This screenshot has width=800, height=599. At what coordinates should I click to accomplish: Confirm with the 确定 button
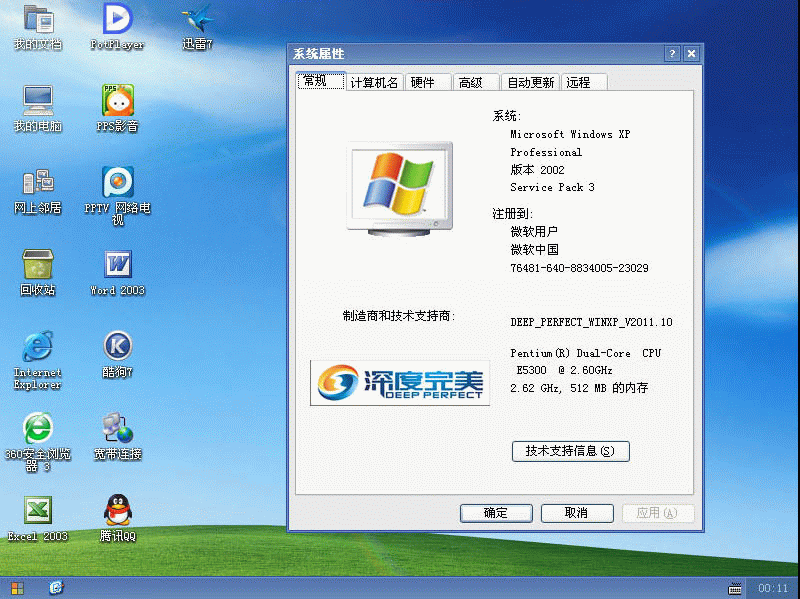496,513
